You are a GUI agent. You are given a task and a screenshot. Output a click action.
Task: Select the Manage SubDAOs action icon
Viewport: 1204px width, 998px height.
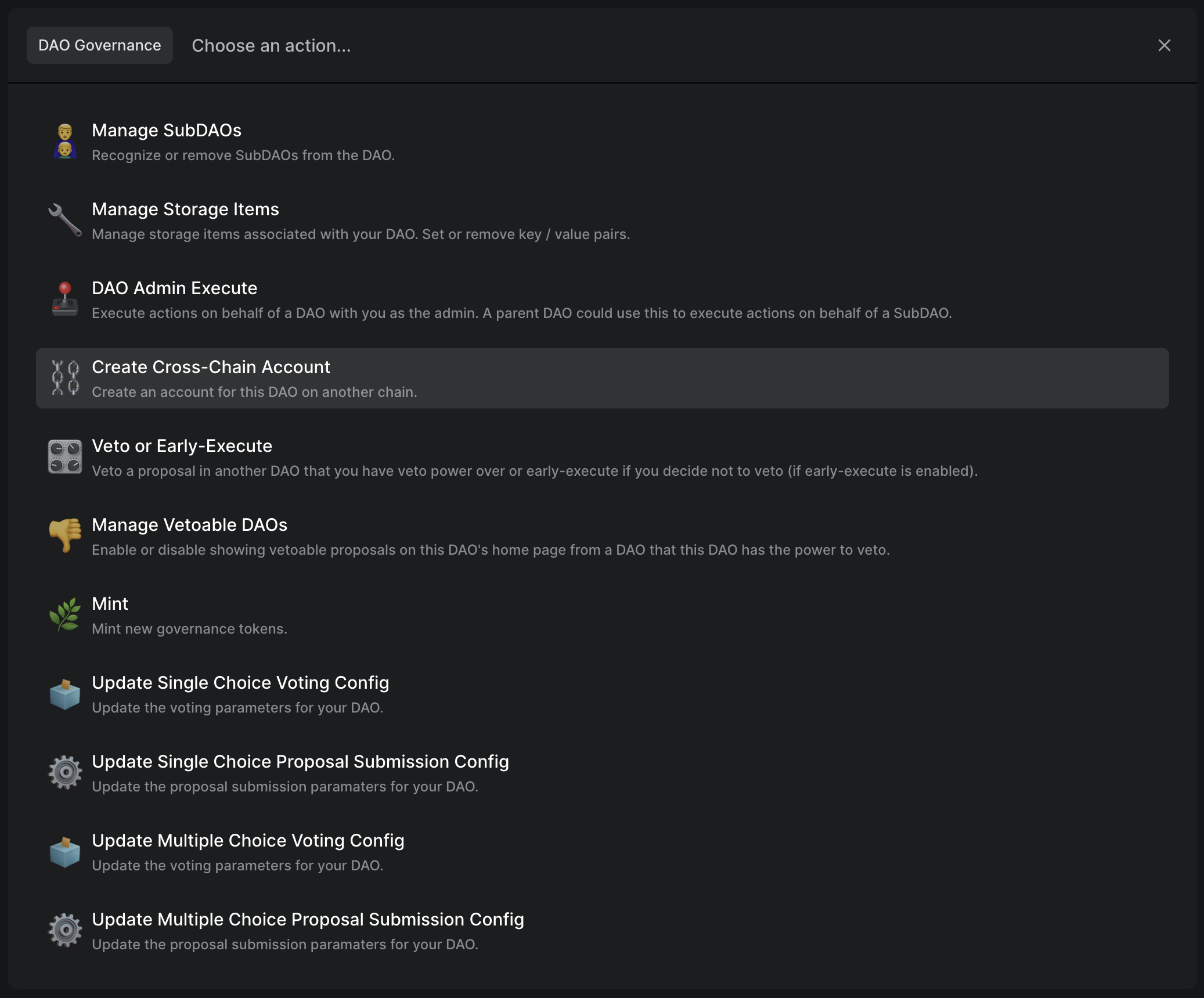(64, 141)
